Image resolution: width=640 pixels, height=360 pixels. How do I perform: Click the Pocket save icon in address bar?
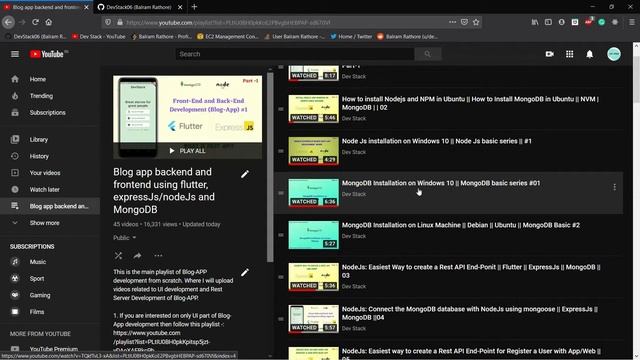pos(464,22)
